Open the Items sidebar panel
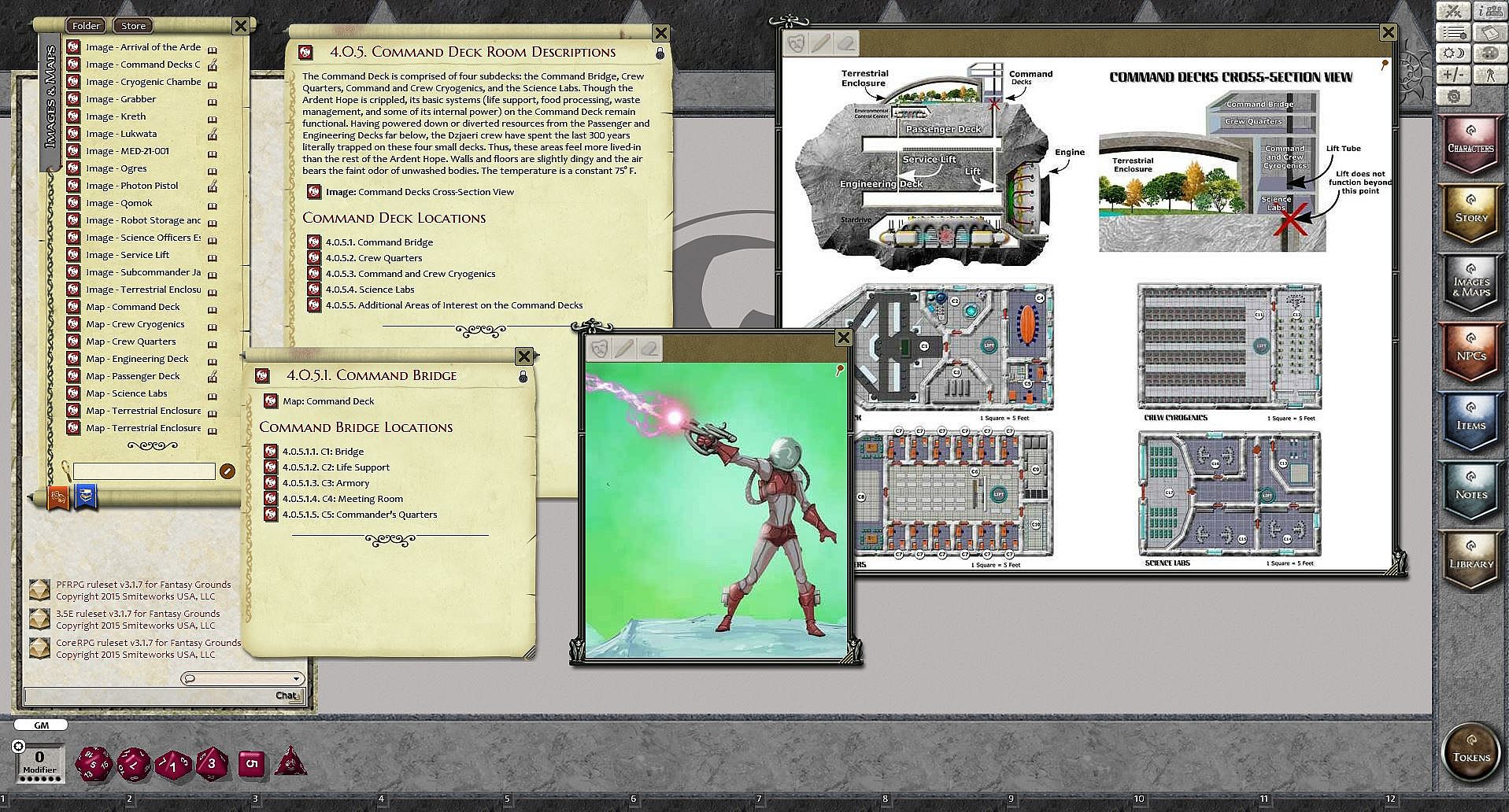 [x=1470, y=422]
